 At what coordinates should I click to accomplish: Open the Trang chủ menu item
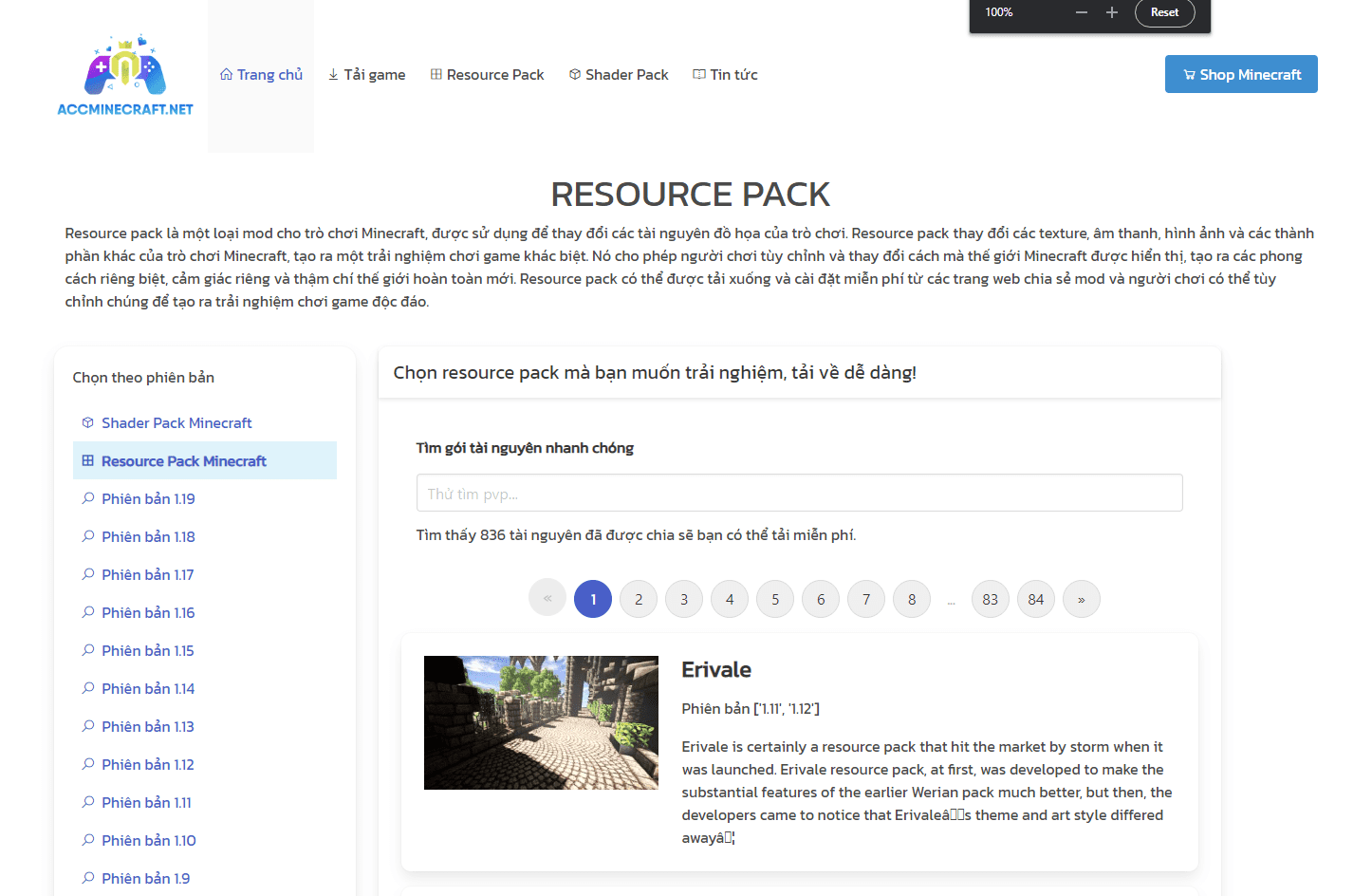tap(261, 75)
